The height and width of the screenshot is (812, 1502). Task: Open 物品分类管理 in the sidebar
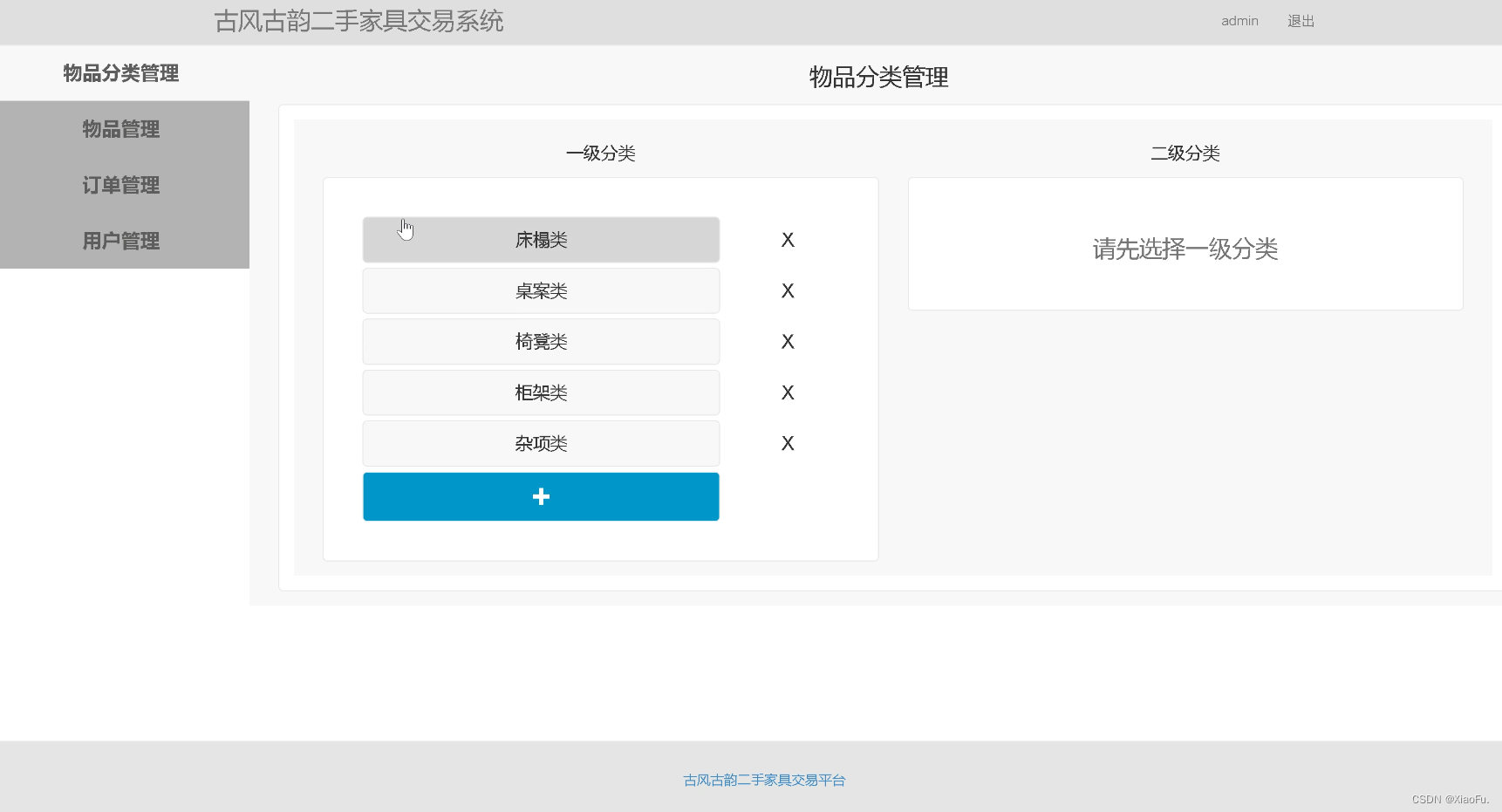click(121, 73)
